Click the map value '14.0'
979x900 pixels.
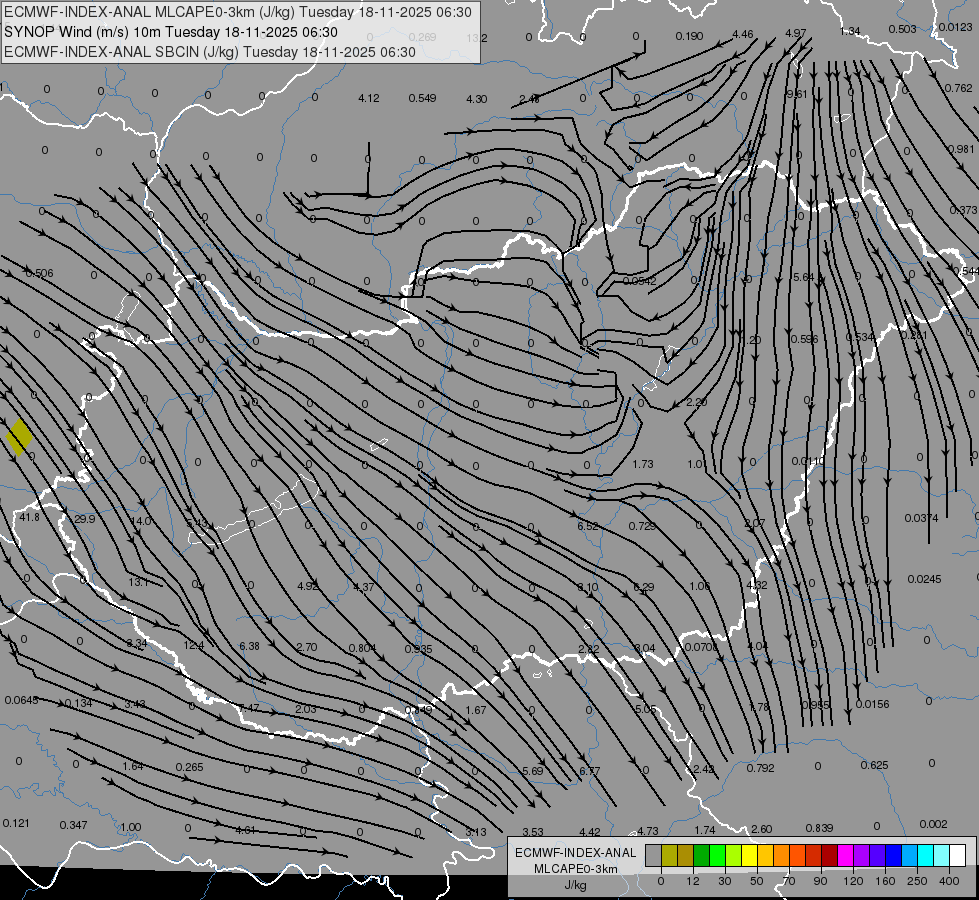pos(140,521)
